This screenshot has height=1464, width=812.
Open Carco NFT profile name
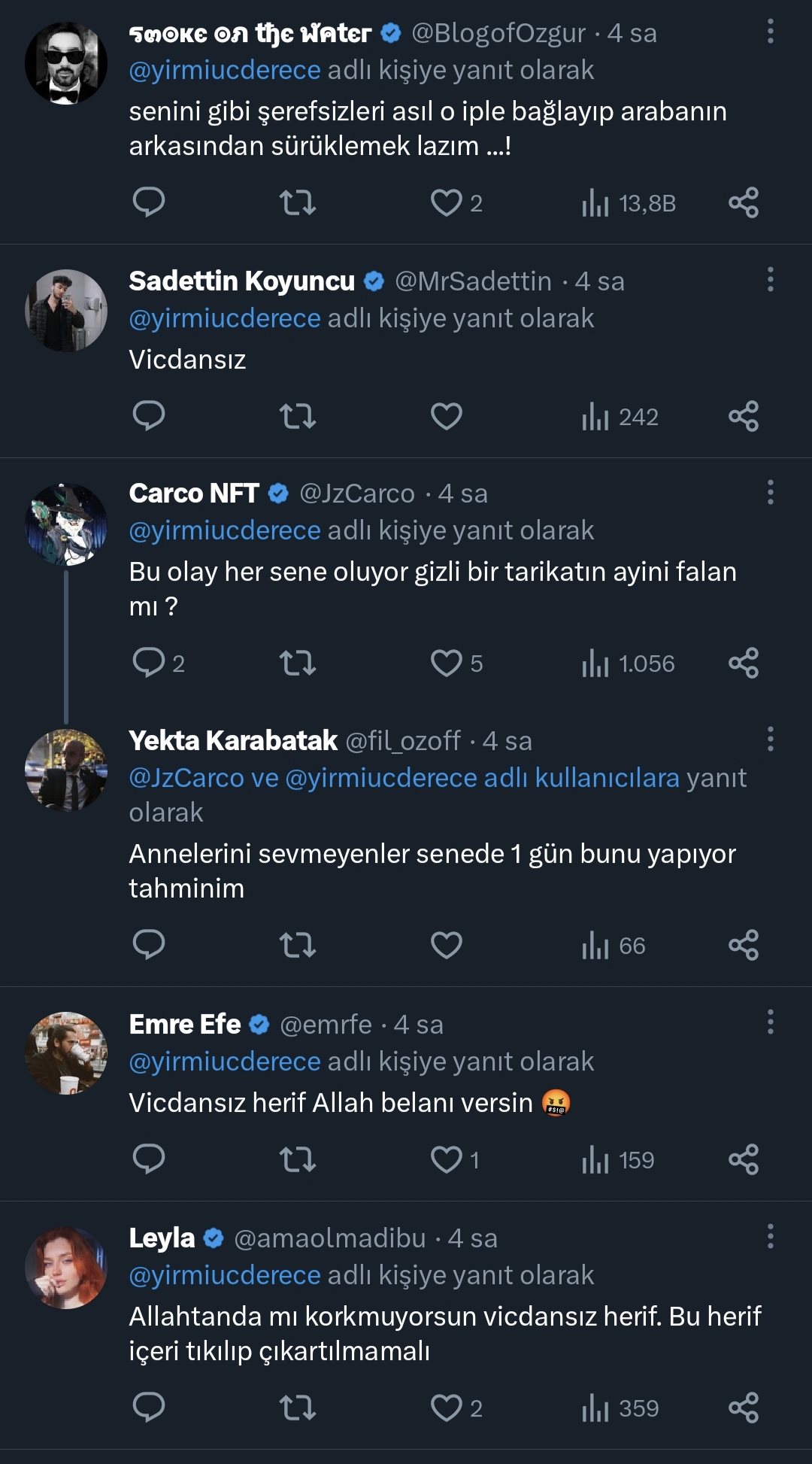(x=194, y=494)
